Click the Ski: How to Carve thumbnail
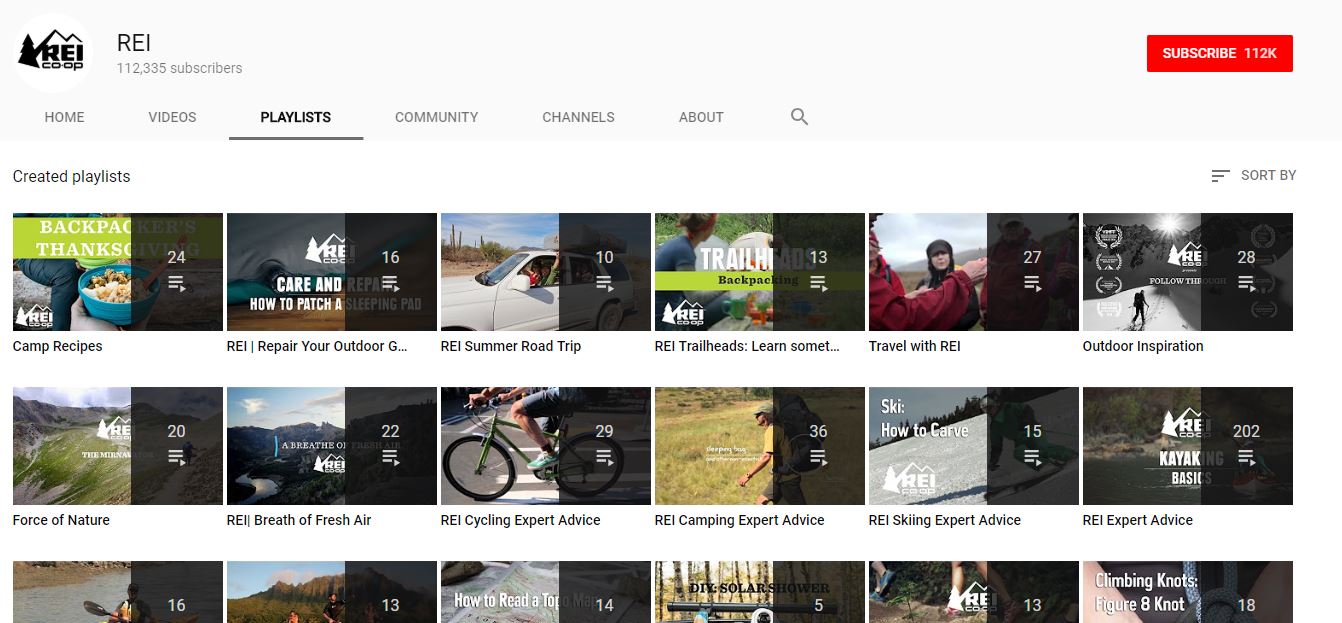The image size is (1342, 623). (x=974, y=446)
